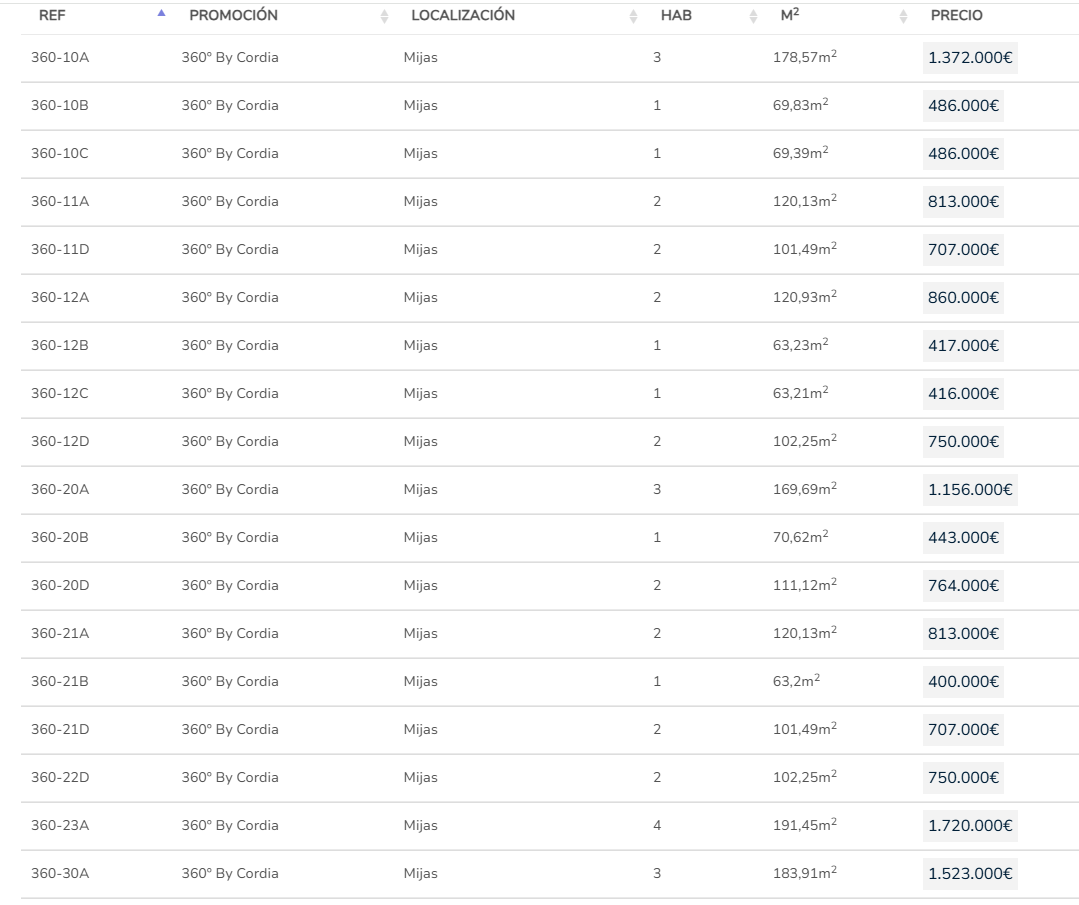
Task: Click sort arrows icon beside HAB header
Action: point(753,16)
